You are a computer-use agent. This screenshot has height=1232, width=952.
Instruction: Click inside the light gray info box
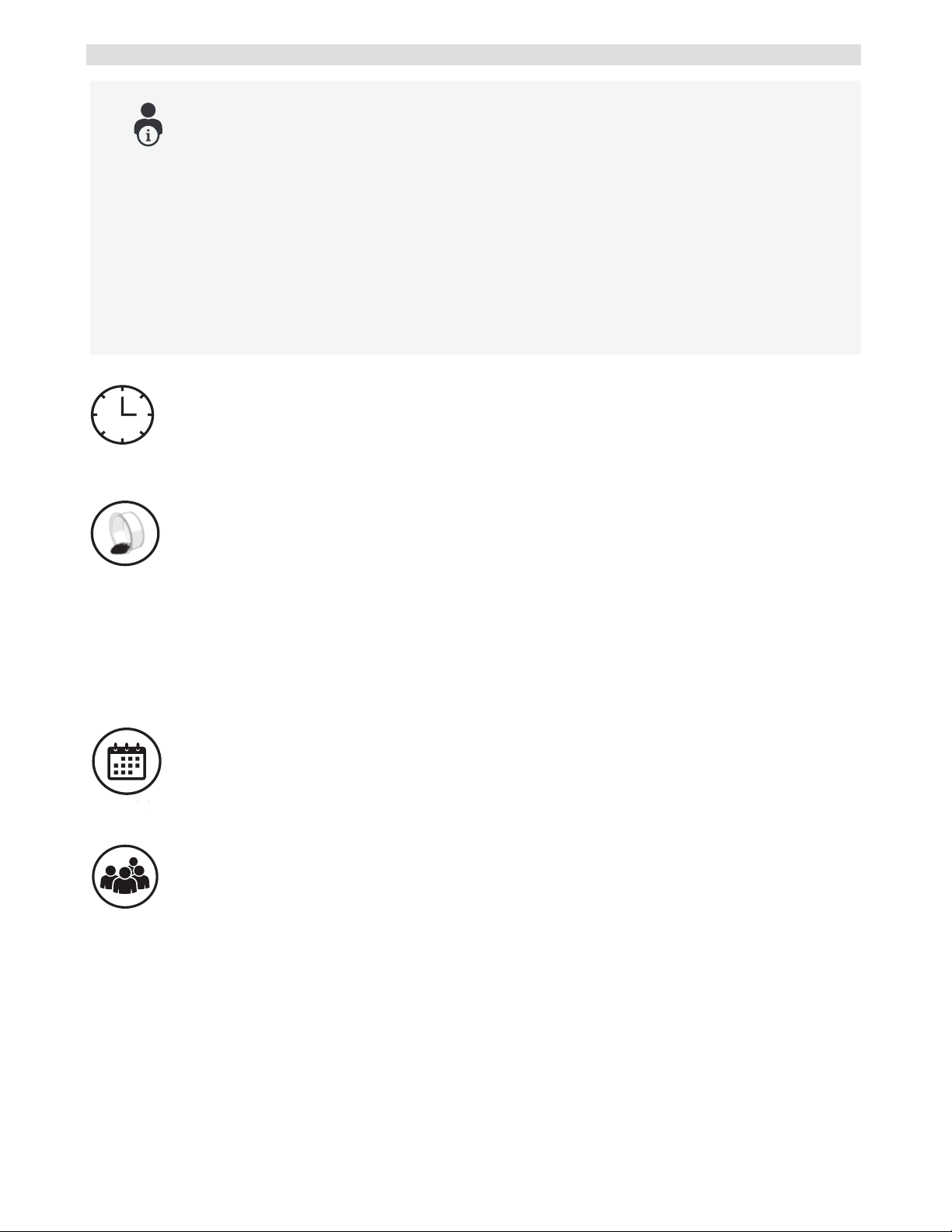pyautogui.click(x=476, y=218)
